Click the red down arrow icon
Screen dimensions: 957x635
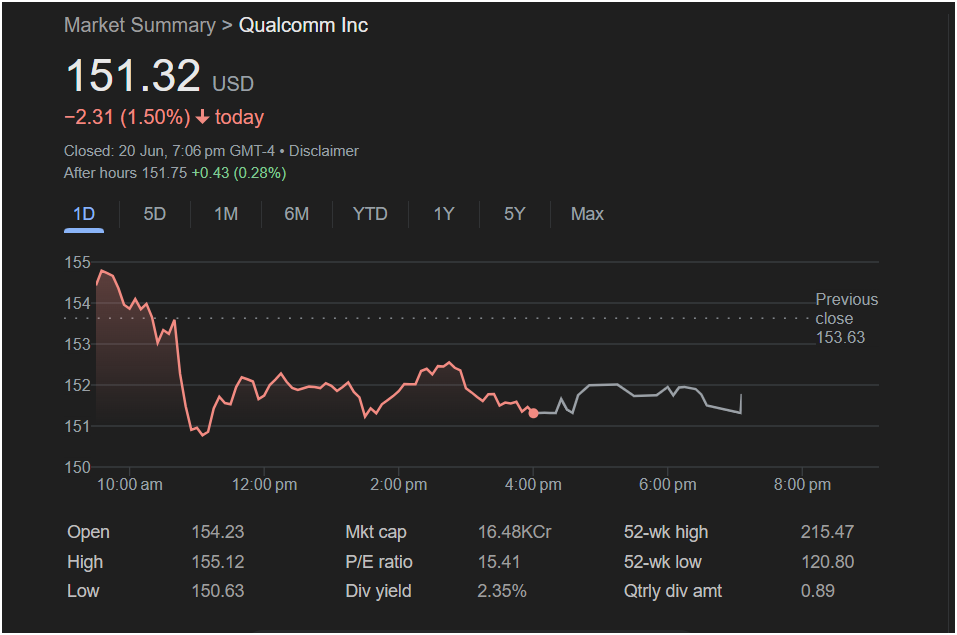coord(203,117)
